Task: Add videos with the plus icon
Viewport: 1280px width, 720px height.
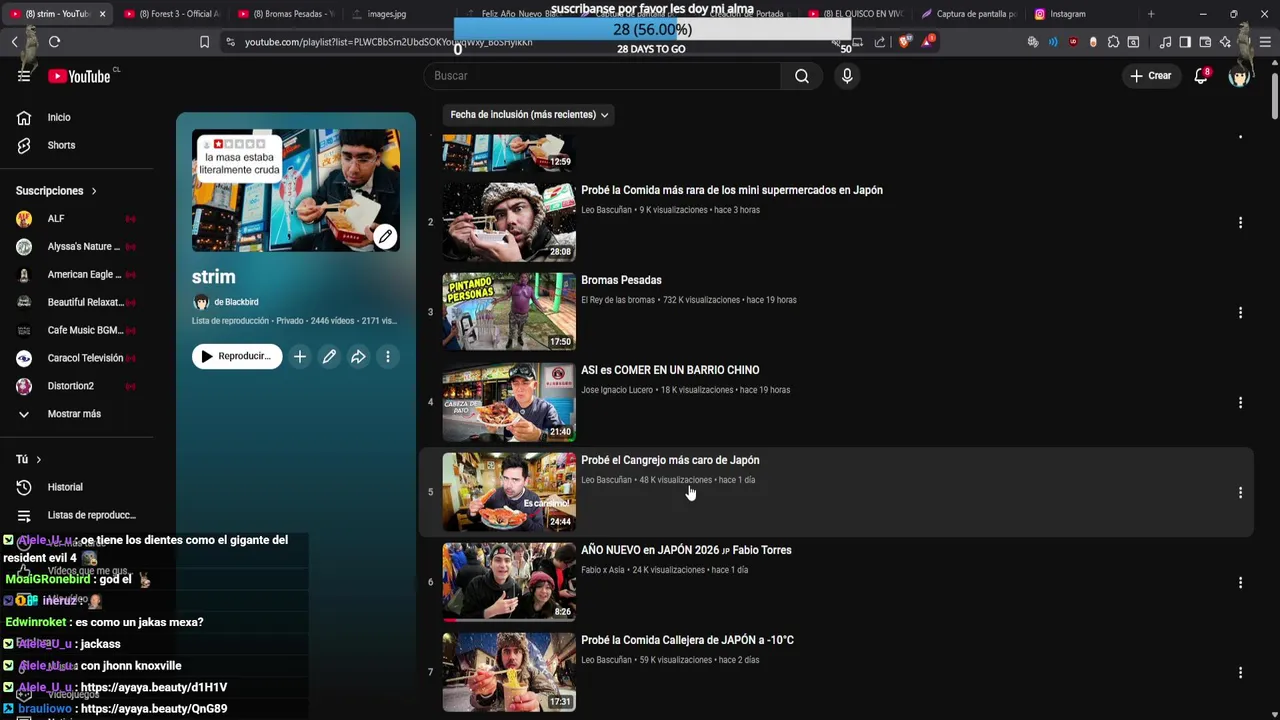Action: 300,357
